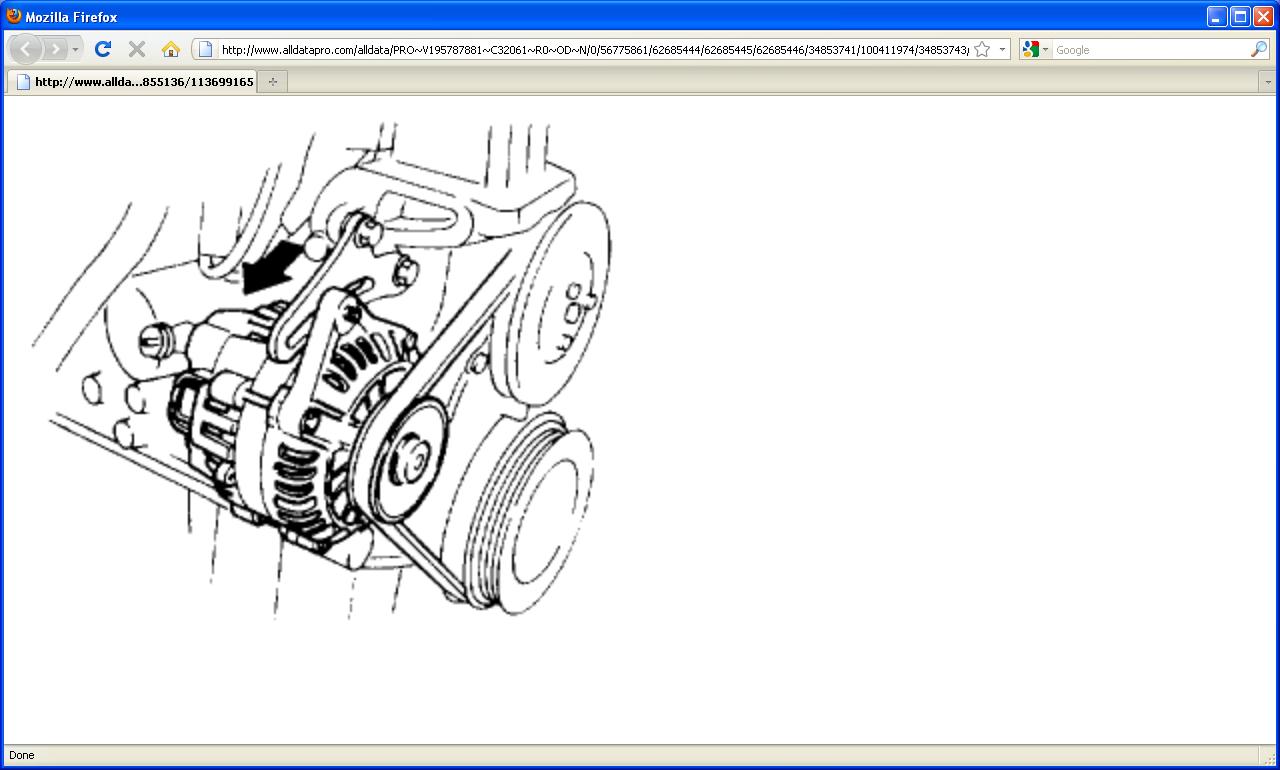
Task: Choose a search engine from Google icon
Action: pos(1035,49)
